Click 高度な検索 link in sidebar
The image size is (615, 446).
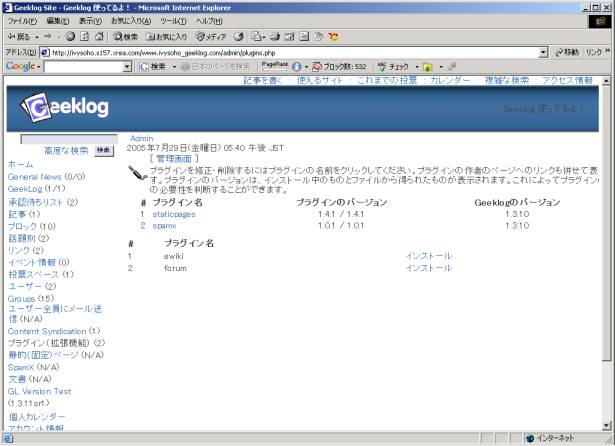pos(66,151)
